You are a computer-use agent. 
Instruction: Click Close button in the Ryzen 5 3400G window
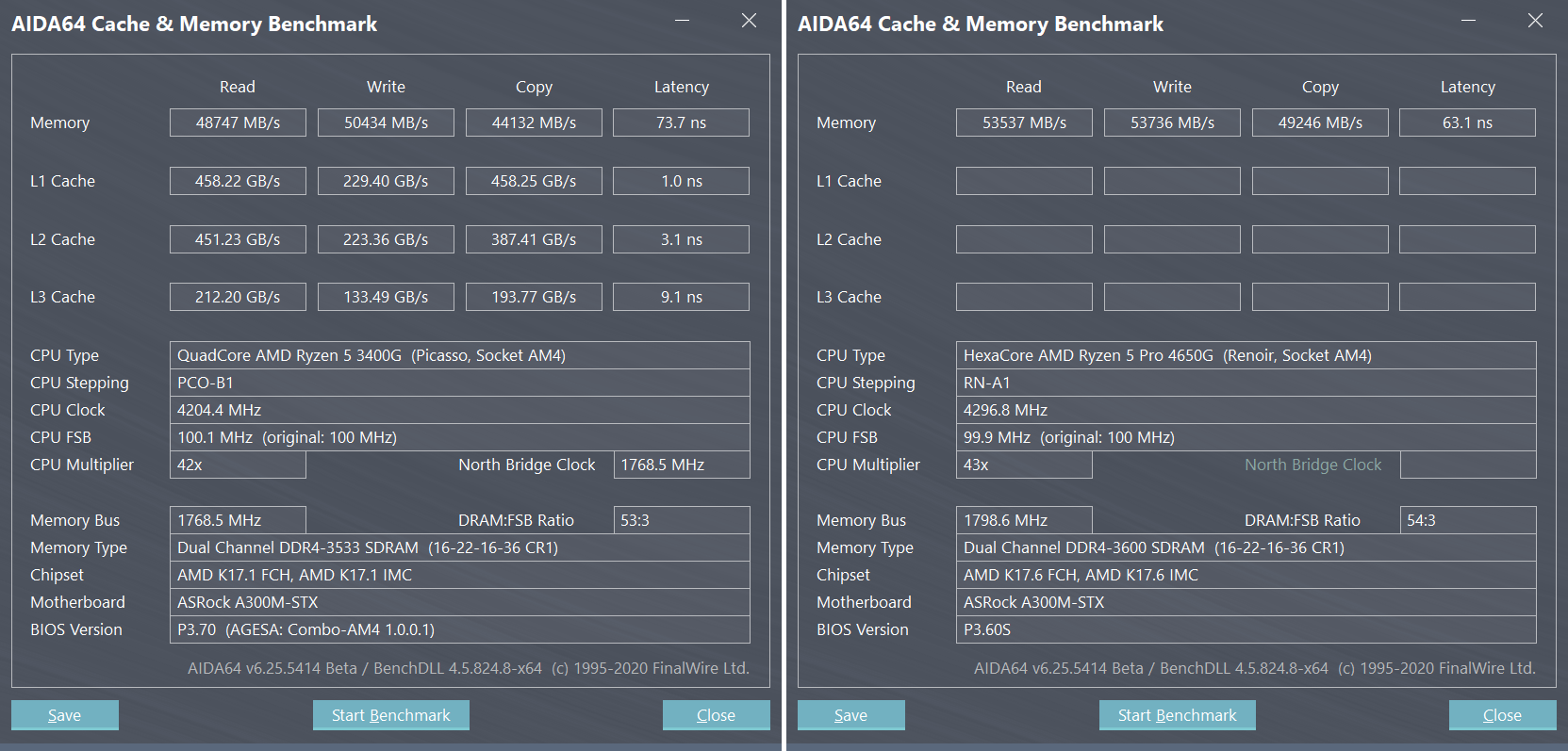point(716,715)
